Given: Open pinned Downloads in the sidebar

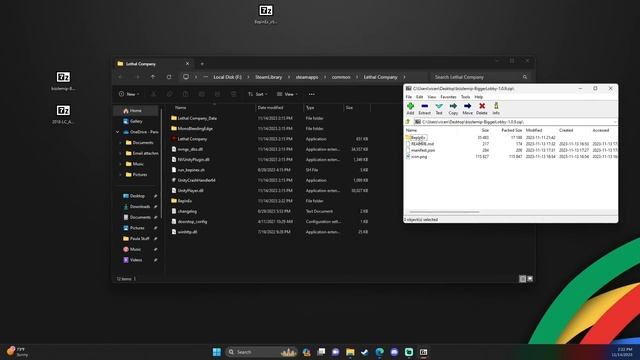Looking at the screenshot, I should pos(140,207).
